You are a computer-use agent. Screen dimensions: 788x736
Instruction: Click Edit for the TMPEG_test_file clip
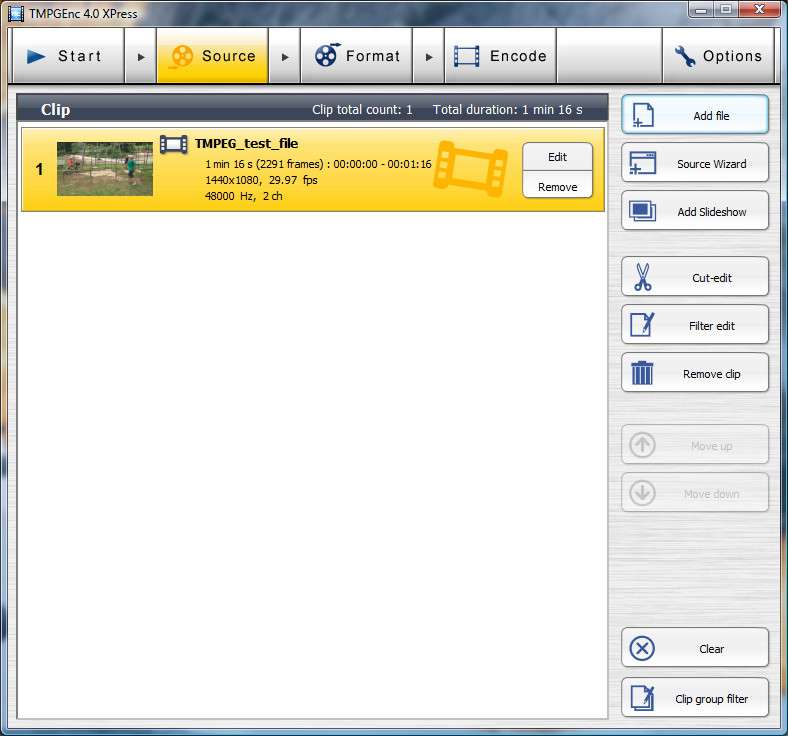[557, 157]
